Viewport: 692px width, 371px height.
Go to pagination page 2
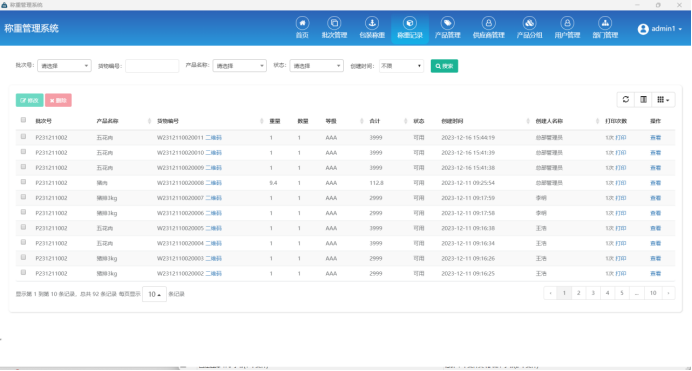(x=579, y=293)
